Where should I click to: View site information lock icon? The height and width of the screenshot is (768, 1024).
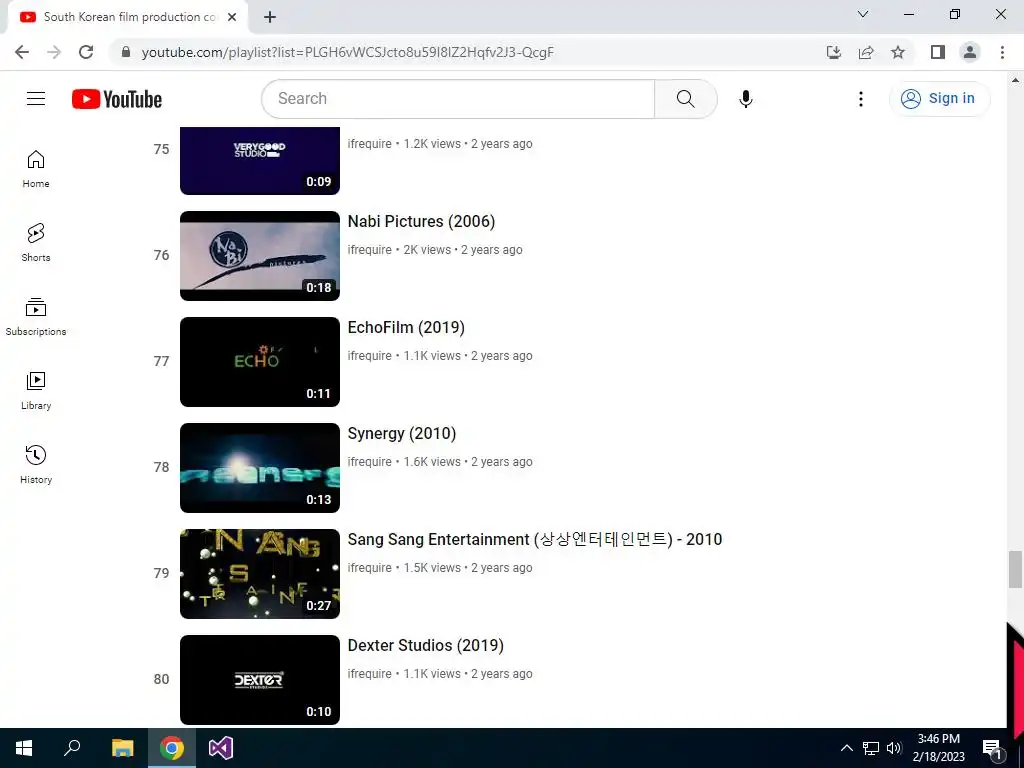point(126,52)
